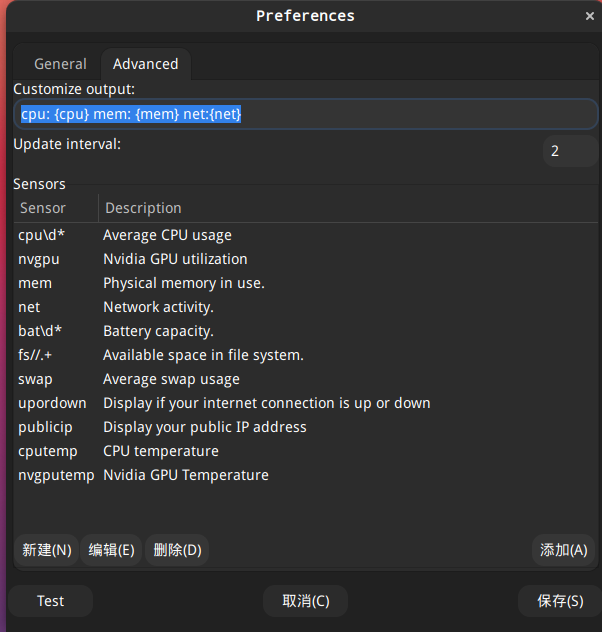Select the nvgputemp sensor row
Image resolution: width=602 pixels, height=632 pixels.
(x=306, y=475)
